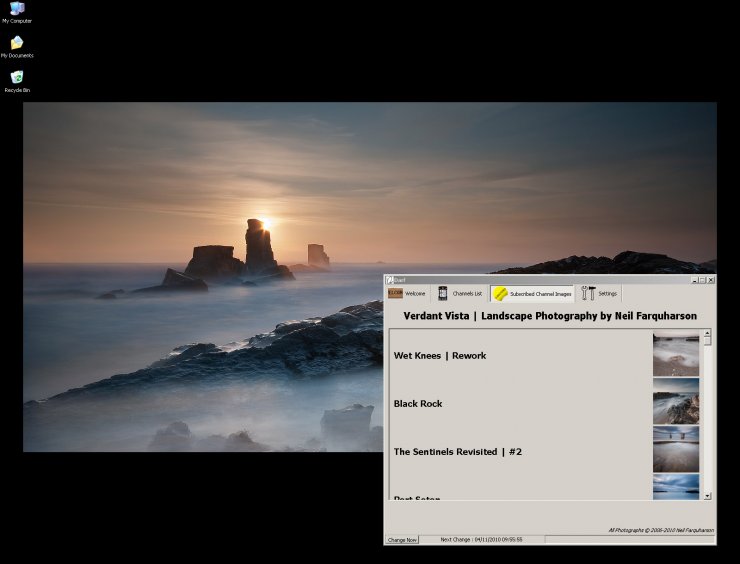Close the channel images app window
This screenshot has width=740, height=564.
pyautogui.click(x=711, y=280)
